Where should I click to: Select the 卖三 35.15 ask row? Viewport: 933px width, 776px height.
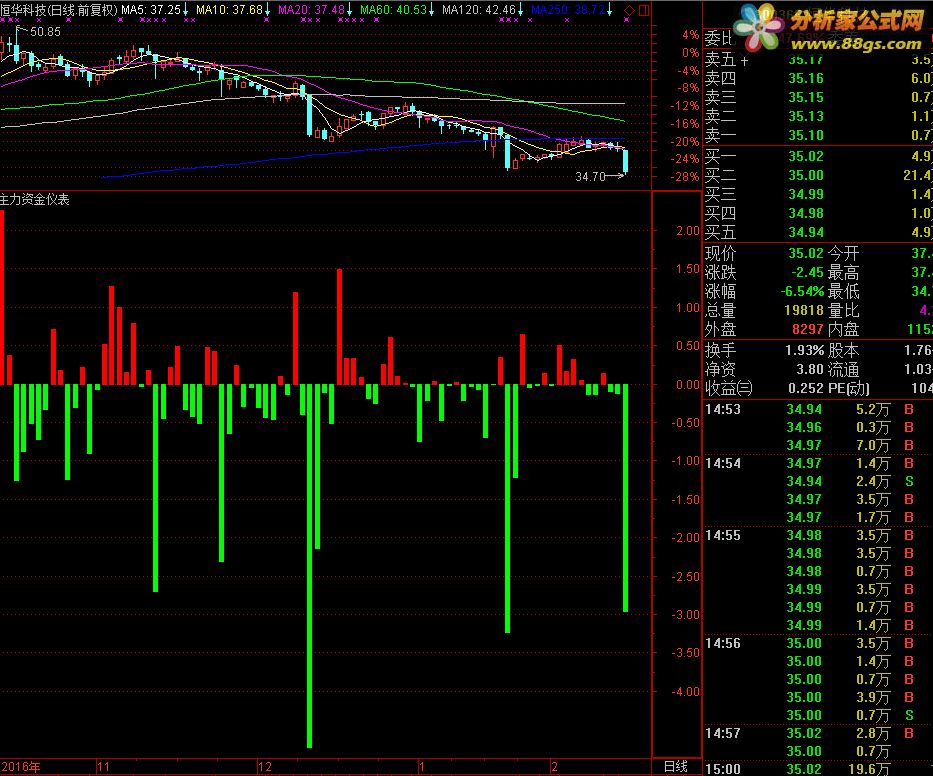click(x=818, y=97)
